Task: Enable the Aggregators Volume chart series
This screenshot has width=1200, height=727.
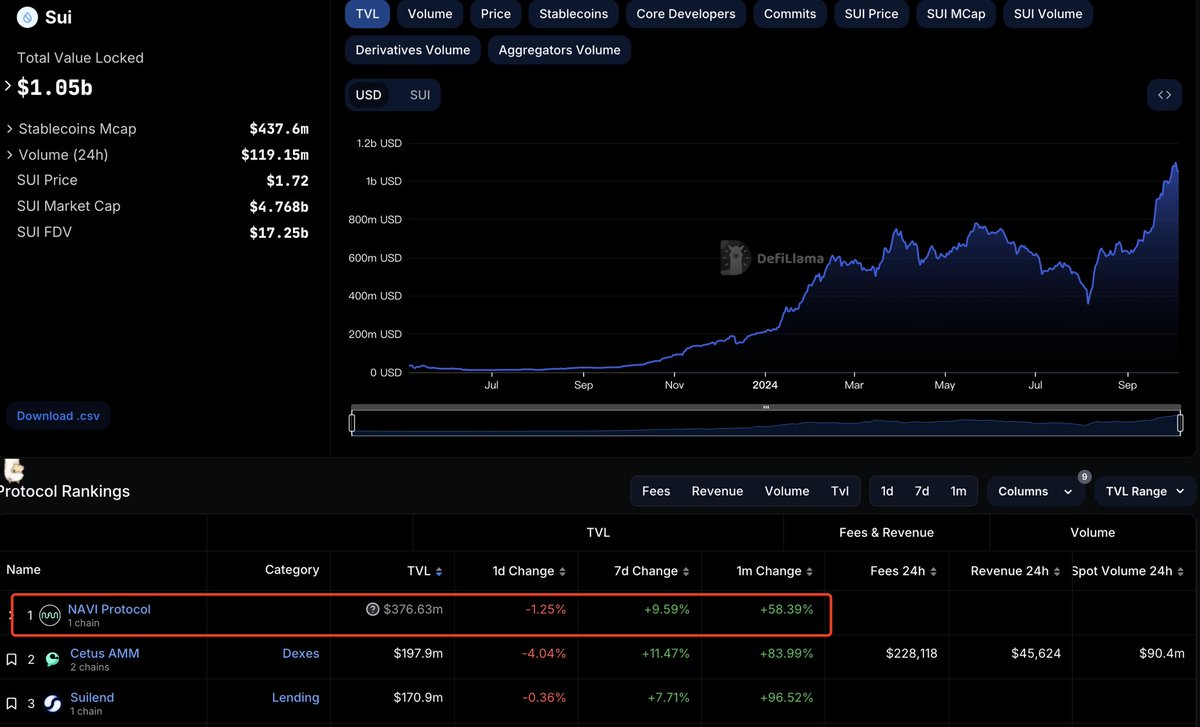Action: 559,50
